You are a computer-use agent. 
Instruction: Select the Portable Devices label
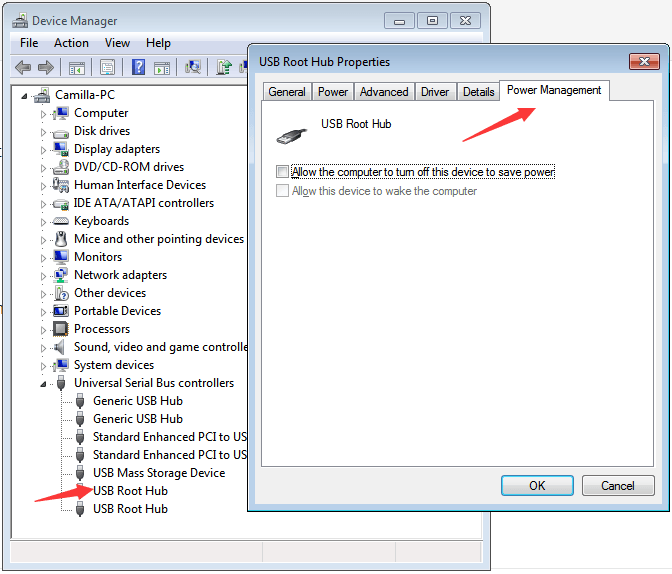pos(117,311)
